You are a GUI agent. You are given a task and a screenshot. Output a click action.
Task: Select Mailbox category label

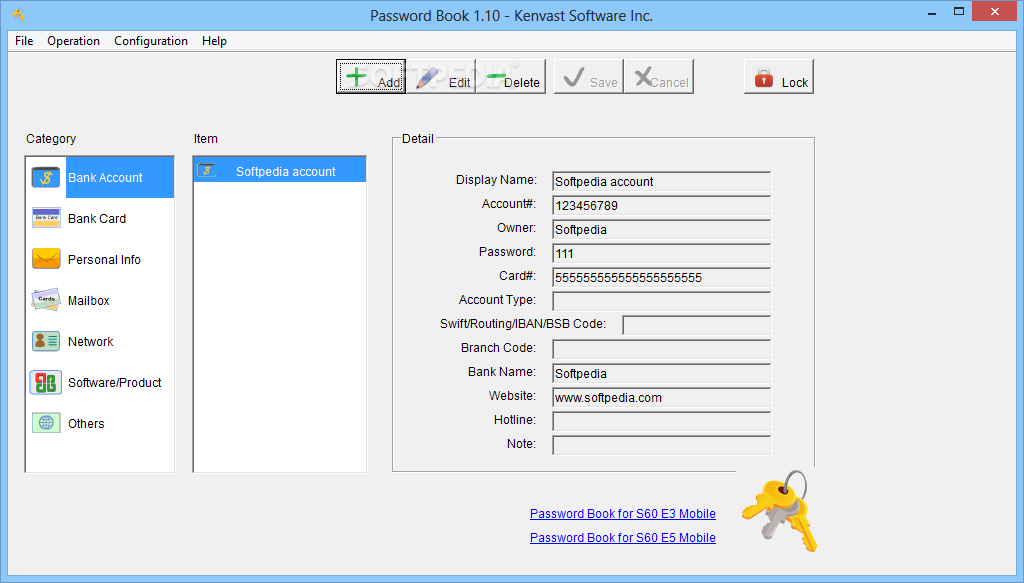pyautogui.click(x=89, y=301)
